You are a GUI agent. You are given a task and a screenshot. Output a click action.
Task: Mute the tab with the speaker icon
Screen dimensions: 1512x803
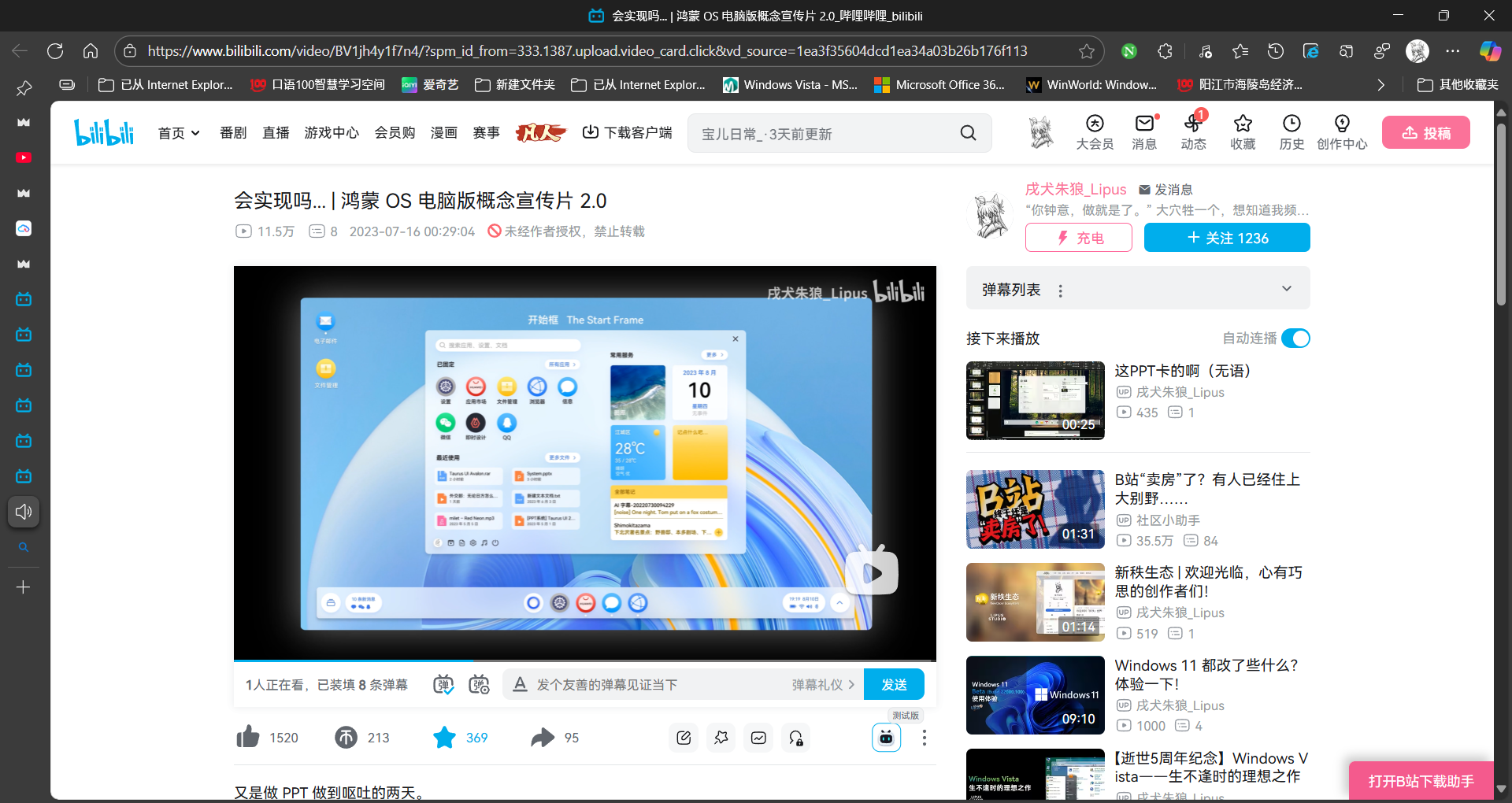(24, 512)
